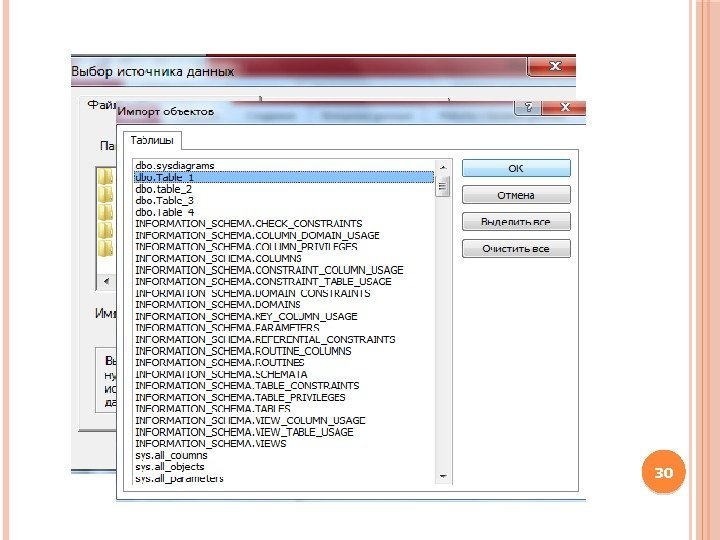Click top folder icon in background window
Image resolution: width=720 pixels, height=540 pixels.
[106, 176]
